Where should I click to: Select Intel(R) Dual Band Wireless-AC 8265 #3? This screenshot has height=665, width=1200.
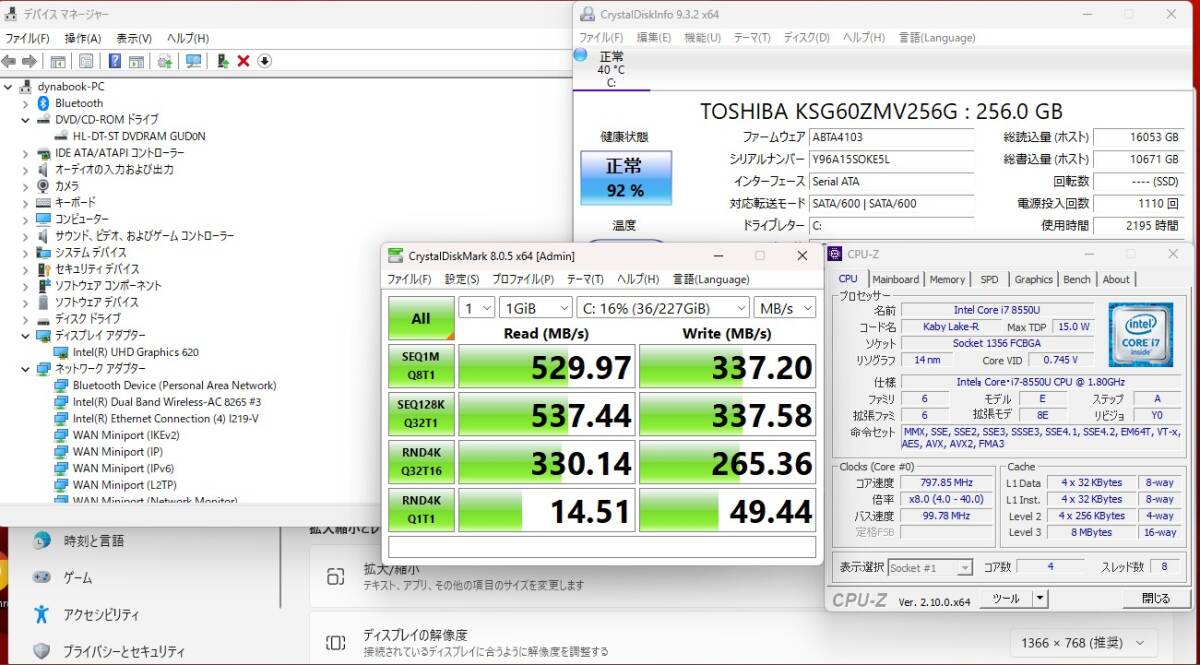pyautogui.click(x=166, y=402)
